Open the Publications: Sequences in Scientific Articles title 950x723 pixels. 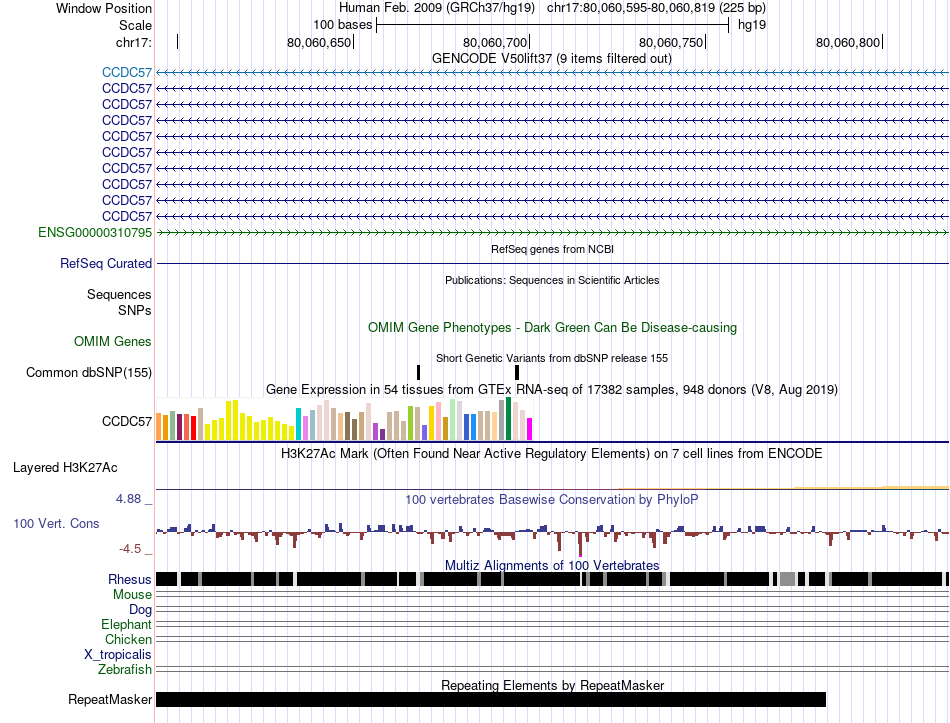point(552,280)
